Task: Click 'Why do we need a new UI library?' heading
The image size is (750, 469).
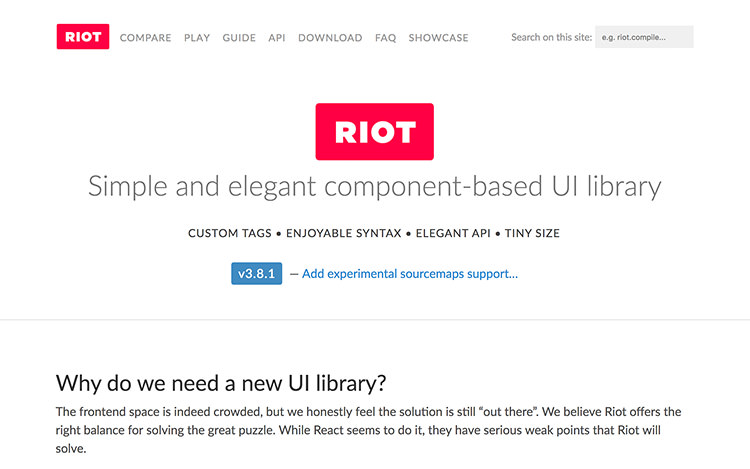Action: coord(221,383)
